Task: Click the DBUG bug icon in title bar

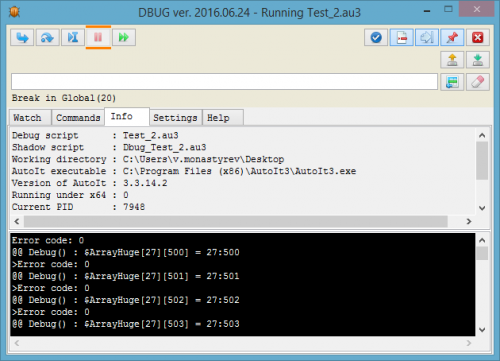Action: 15,12
